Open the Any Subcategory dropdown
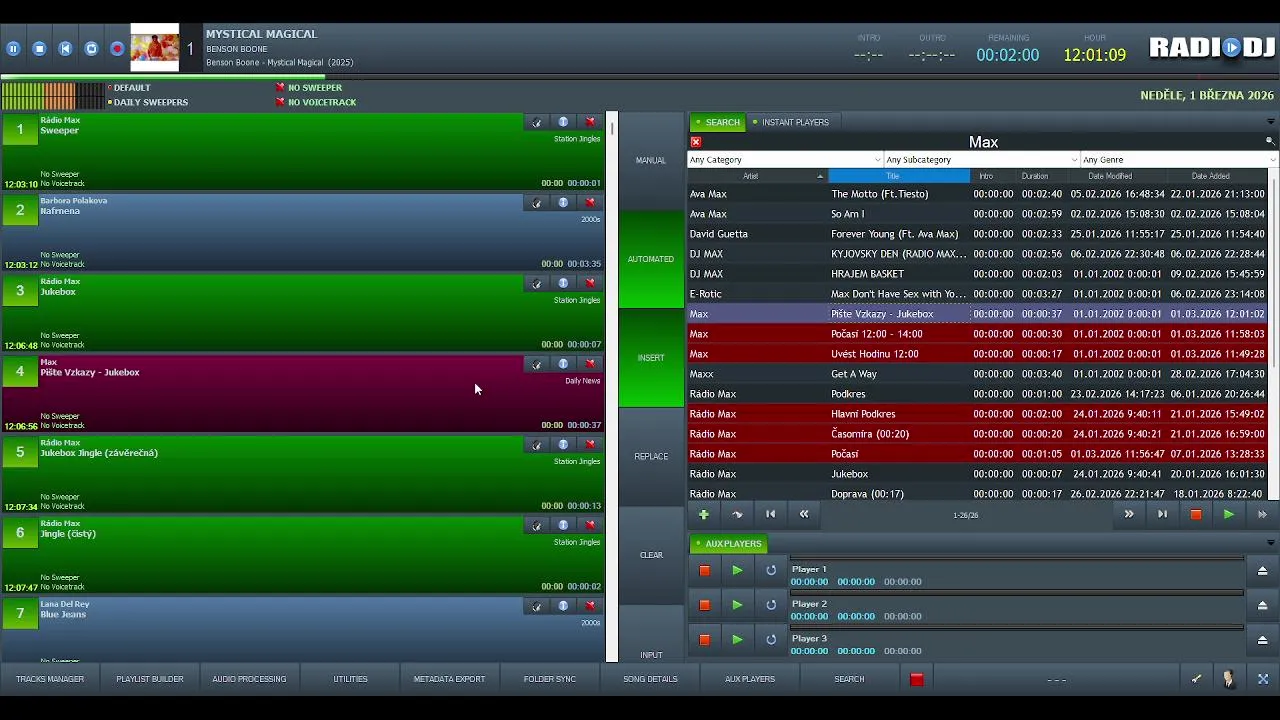Image resolution: width=1280 pixels, height=720 pixels. click(982, 160)
